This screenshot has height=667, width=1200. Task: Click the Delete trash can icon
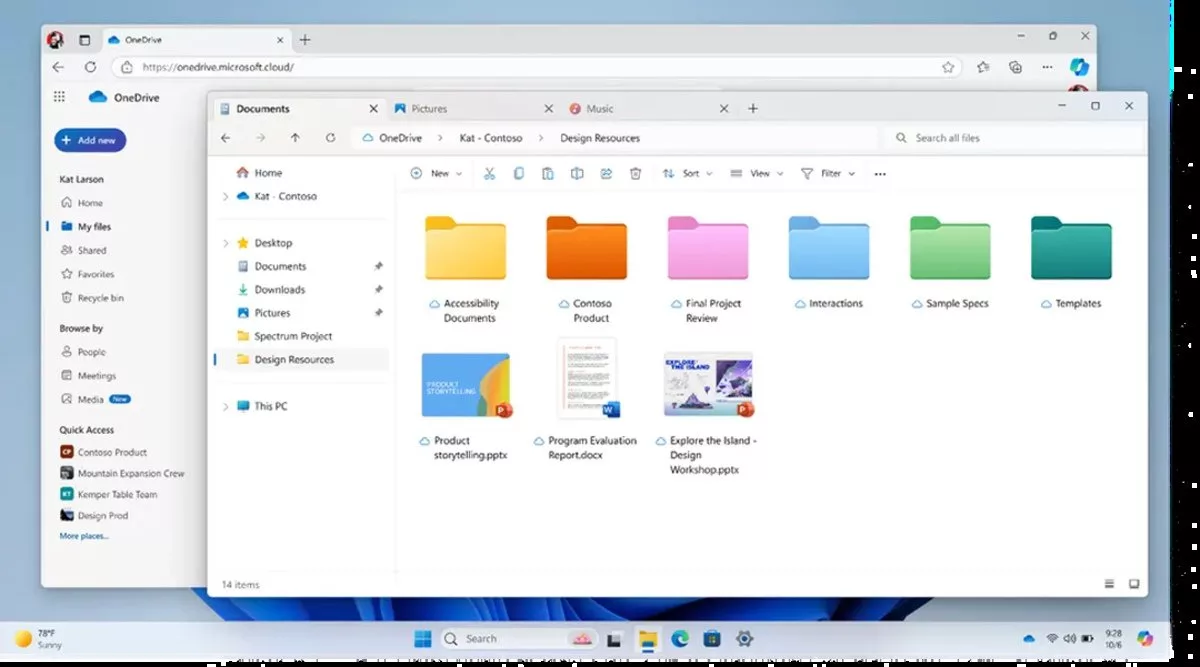(x=635, y=173)
